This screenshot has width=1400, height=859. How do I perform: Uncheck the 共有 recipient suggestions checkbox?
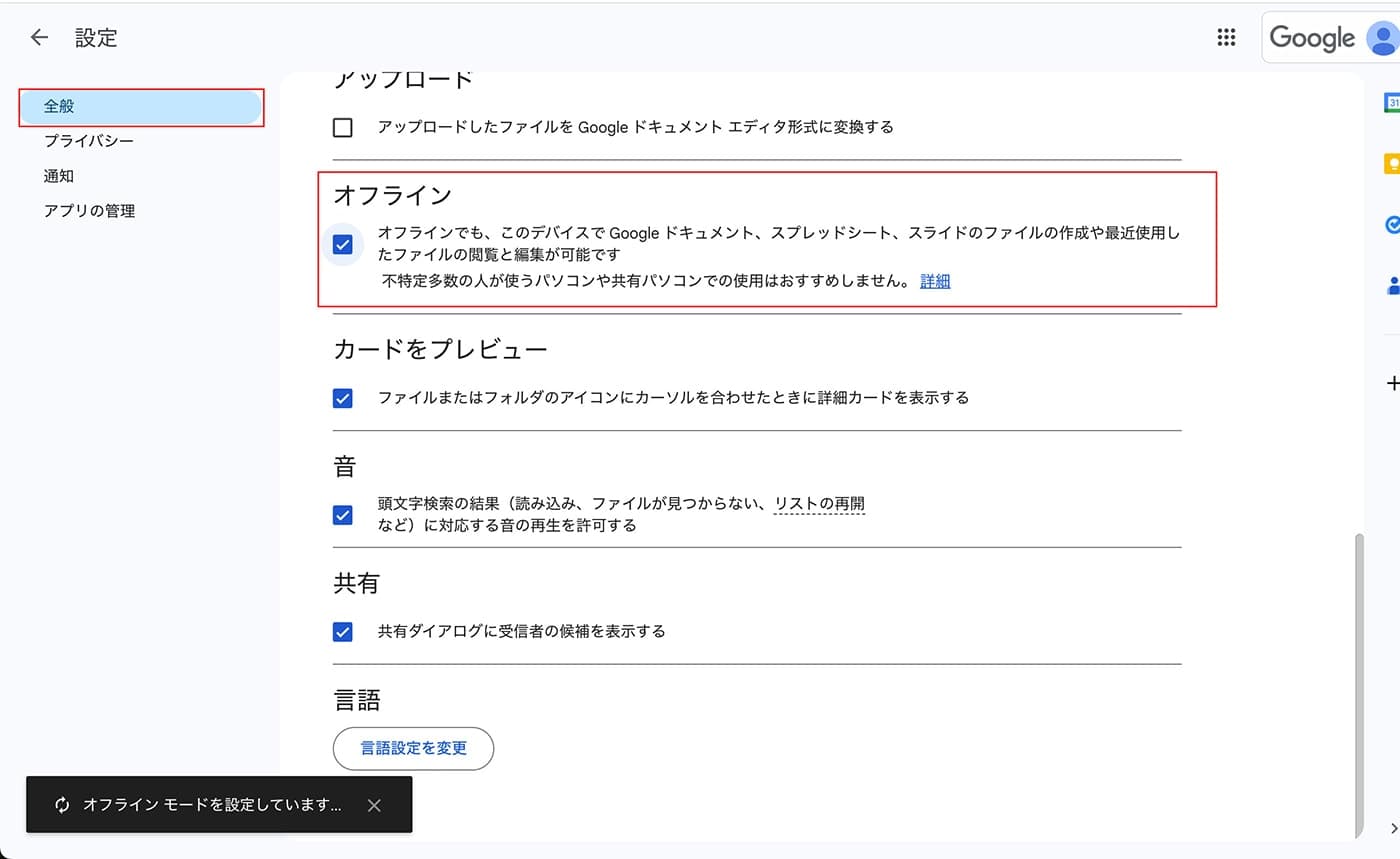343,632
